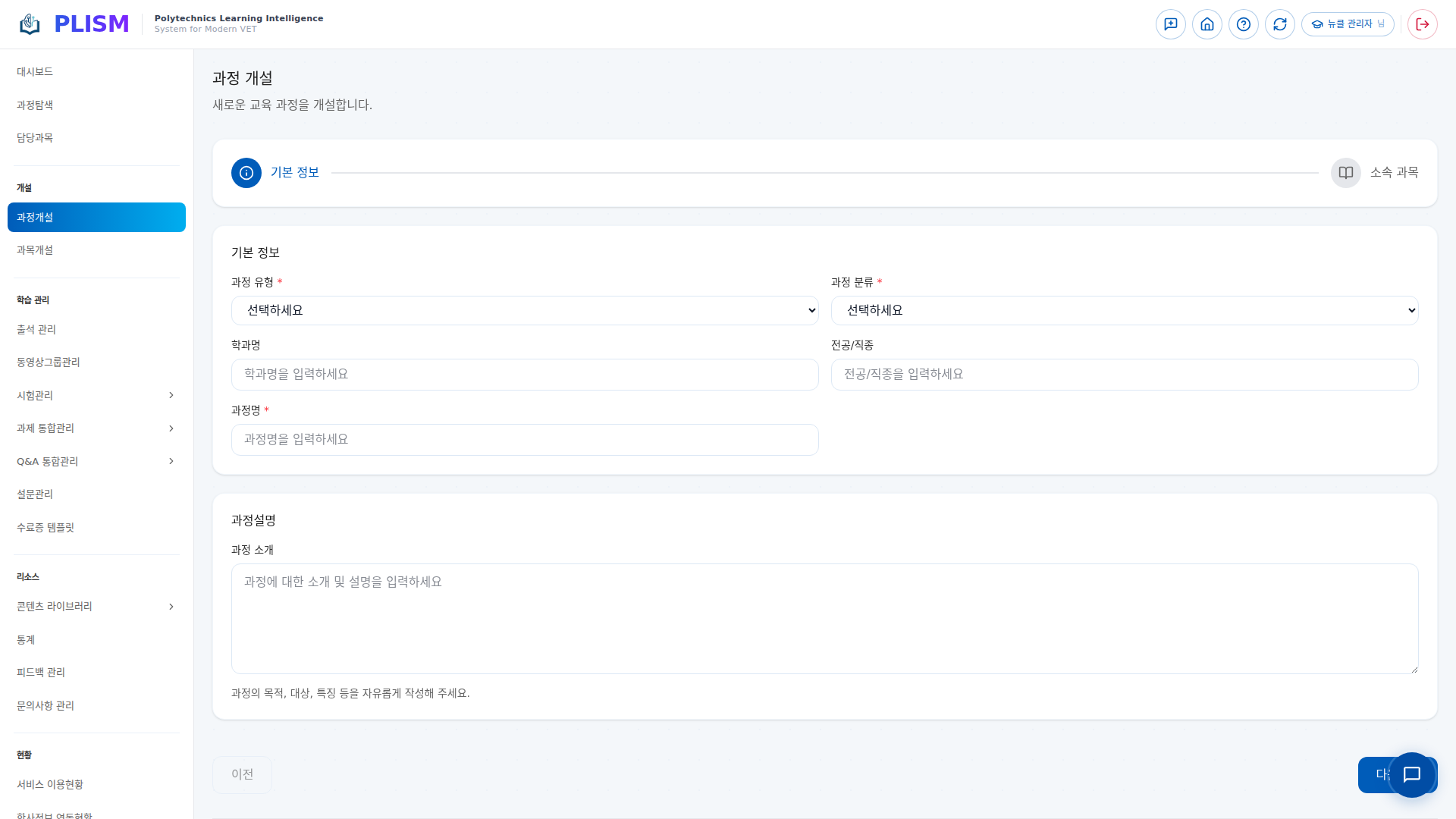Open 대시보드 from the sidebar
Screen dimensions: 1456x819
[35, 72]
